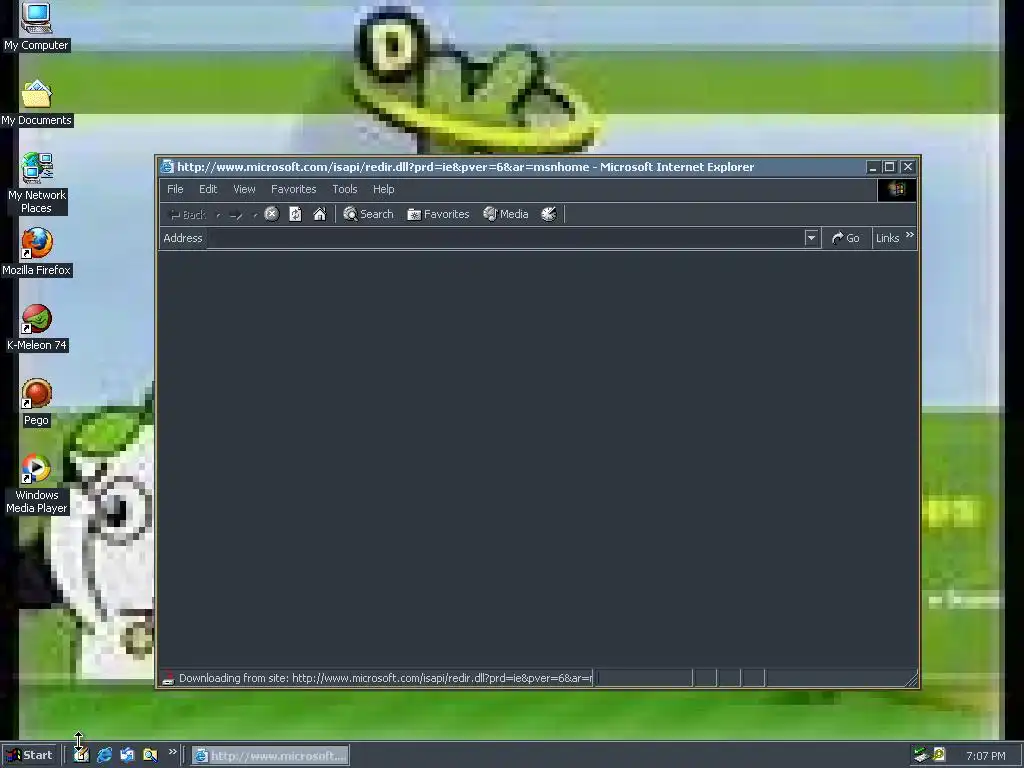Open the Tools menu

[x=345, y=189]
